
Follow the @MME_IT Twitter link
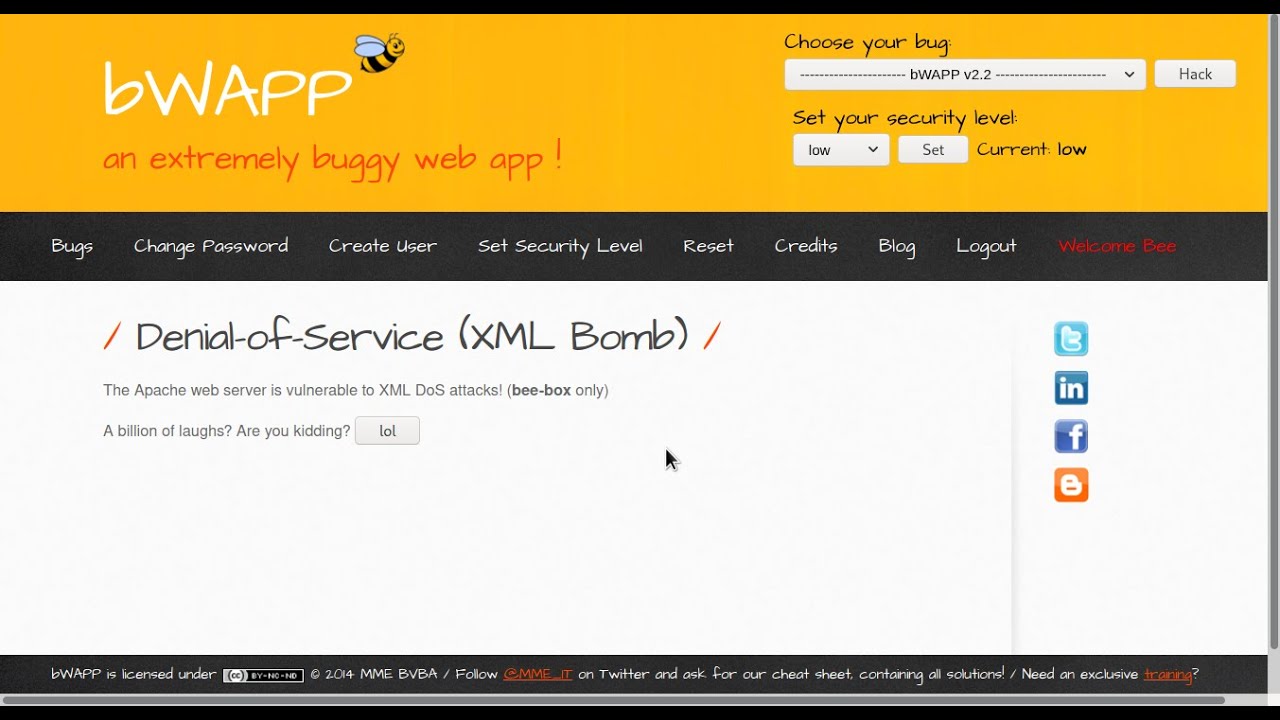point(538,675)
